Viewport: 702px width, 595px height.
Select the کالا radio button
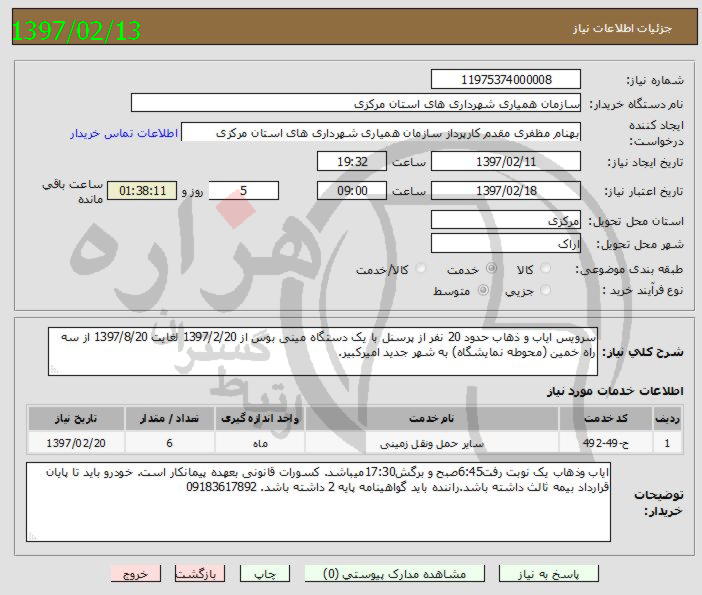(545, 269)
